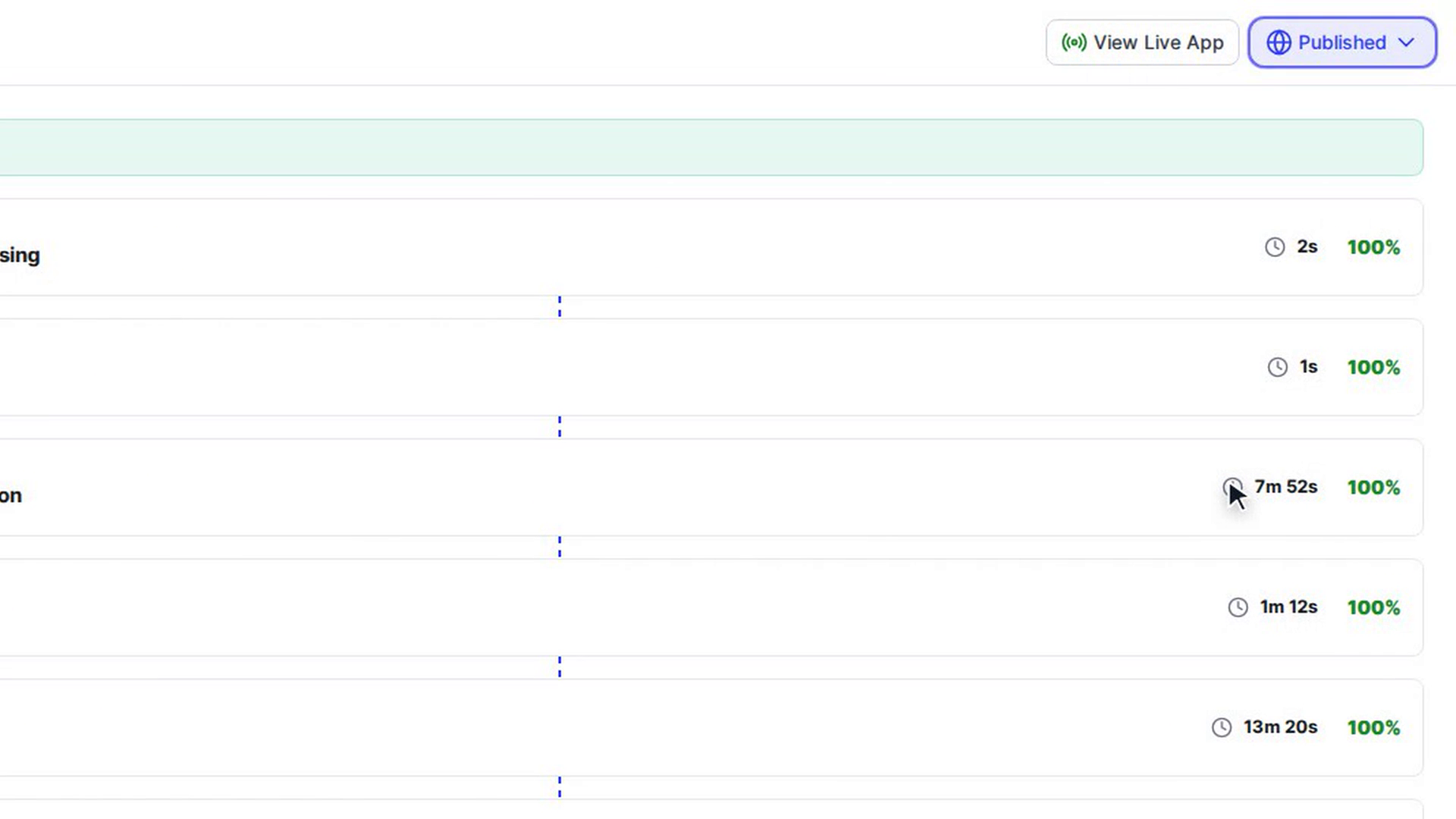Click the clock icon next to 2s

(1275, 247)
